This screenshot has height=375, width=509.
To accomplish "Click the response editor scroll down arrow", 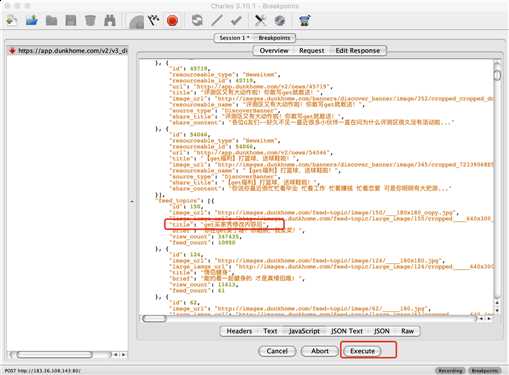I will [x=497, y=310].
